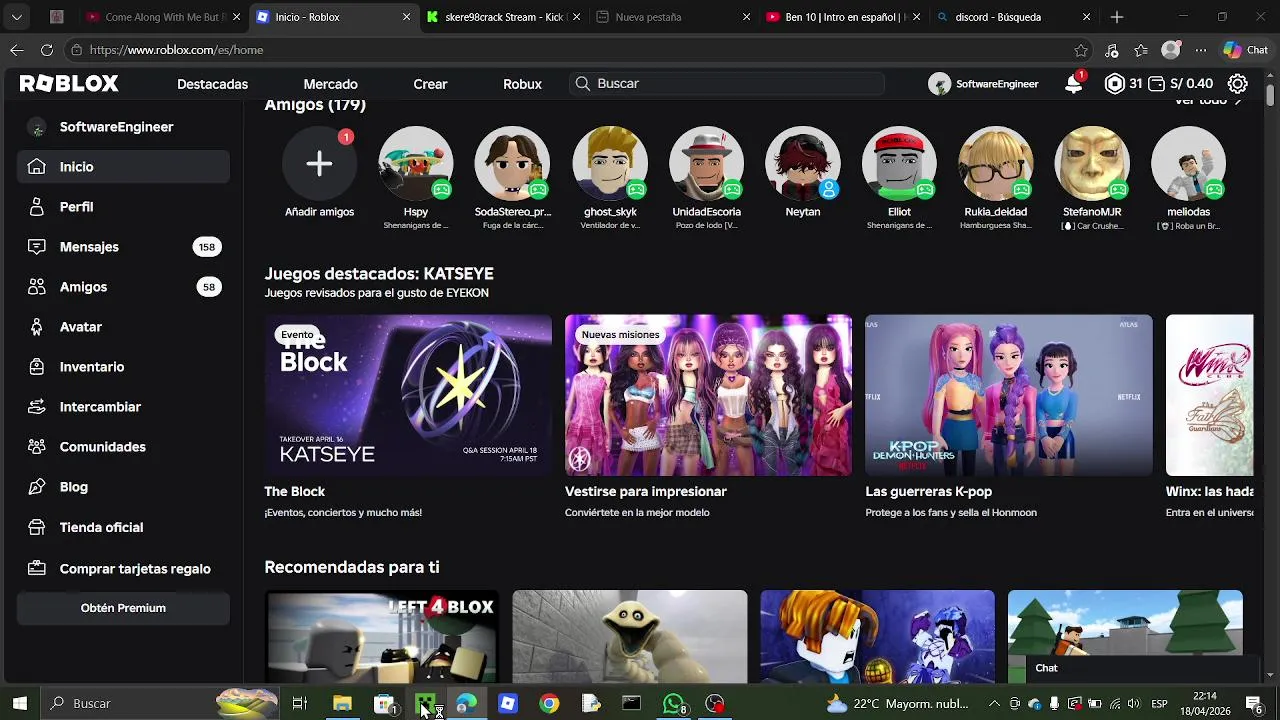Open new browser tab with plus button
The height and width of the screenshot is (720, 1280).
pos(1117,17)
